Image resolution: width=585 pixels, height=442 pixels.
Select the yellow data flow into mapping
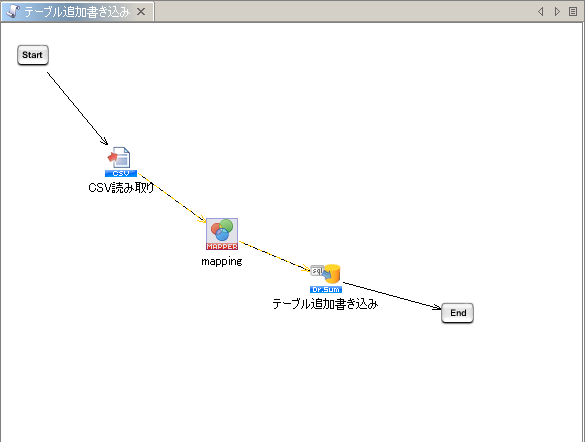click(172, 198)
